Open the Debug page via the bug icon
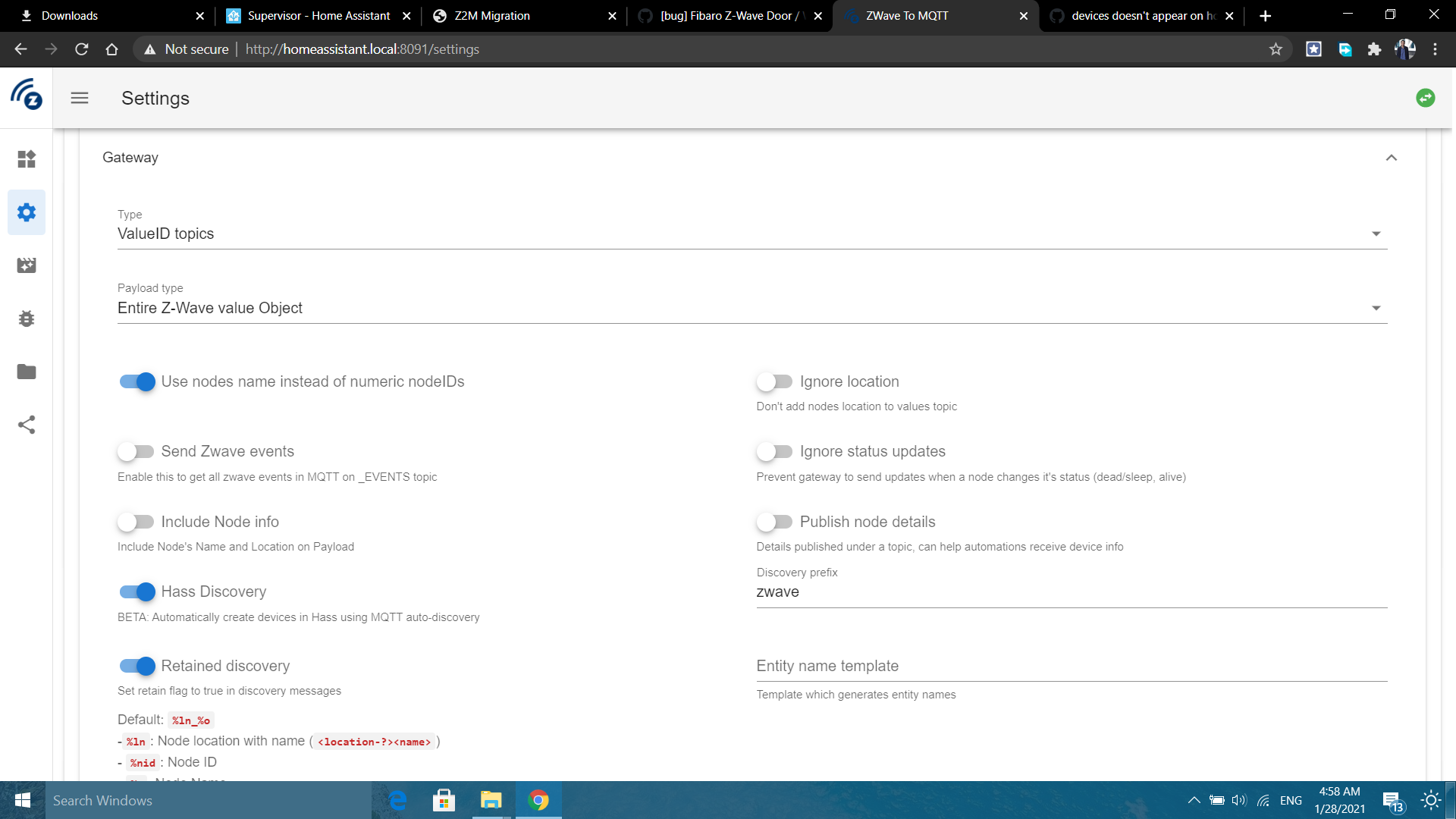Viewport: 1456px width, 819px height. click(x=27, y=318)
